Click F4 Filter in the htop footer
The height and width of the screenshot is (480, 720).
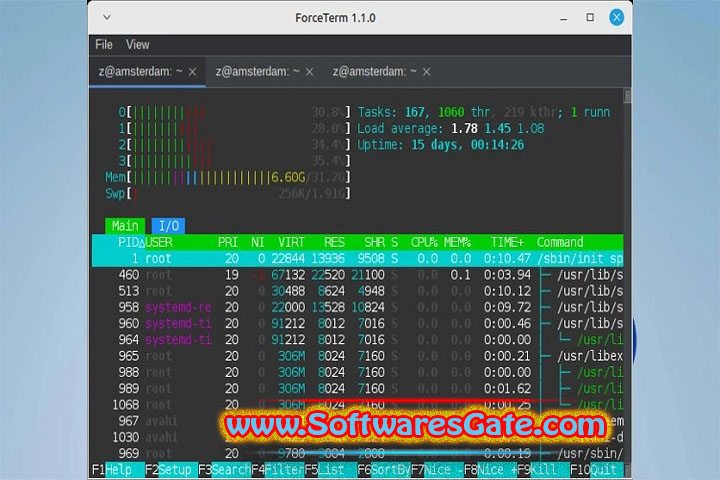pos(278,470)
